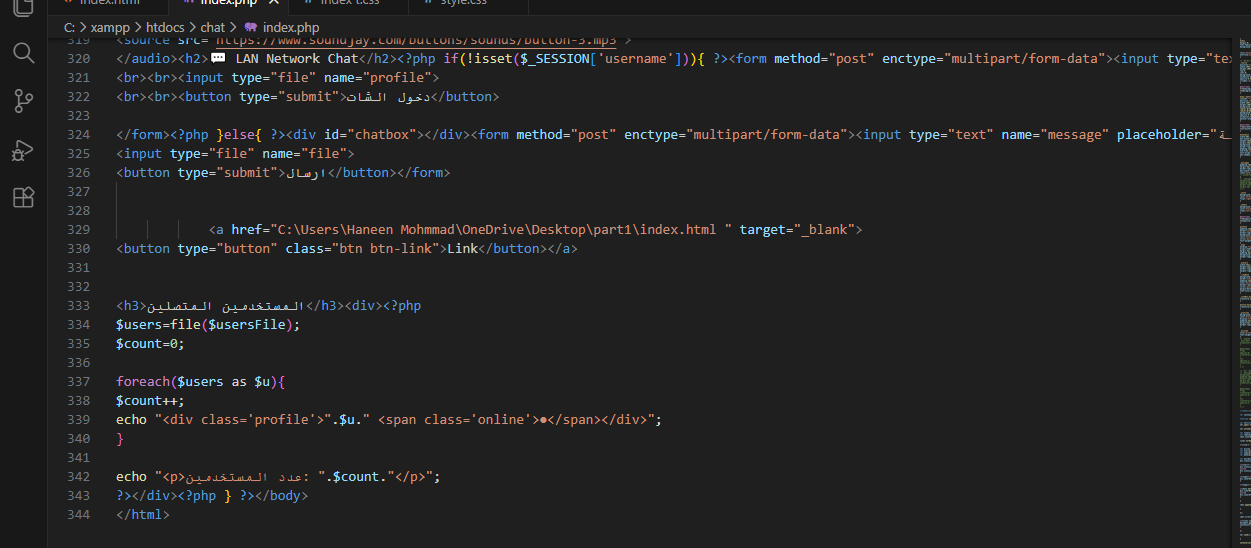Open the Explorer view icon
This screenshot has width=1251, height=548.
pos(23,8)
